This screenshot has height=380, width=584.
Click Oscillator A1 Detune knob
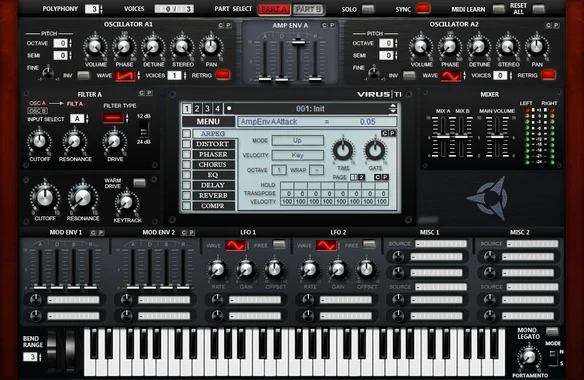[152, 47]
